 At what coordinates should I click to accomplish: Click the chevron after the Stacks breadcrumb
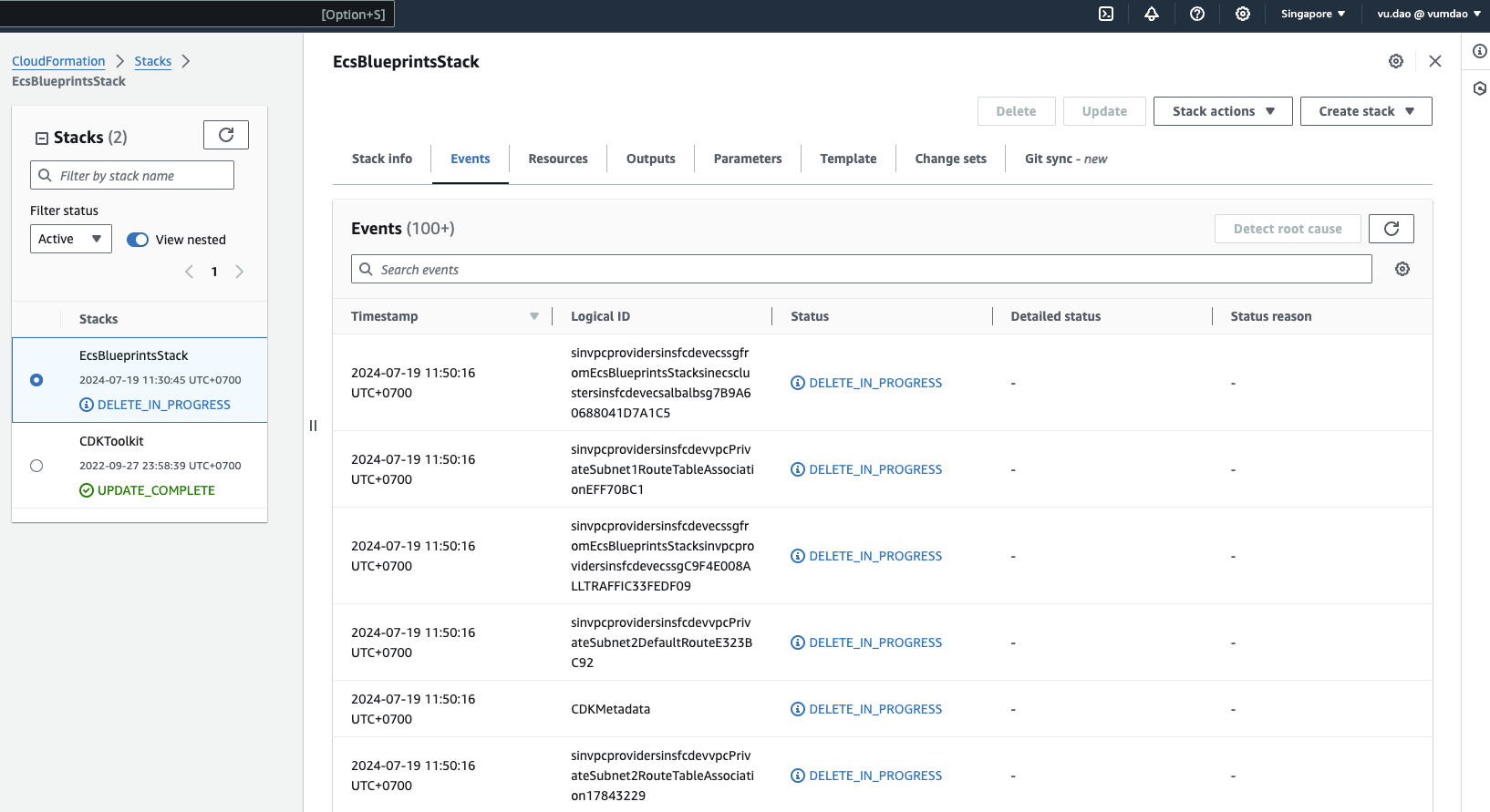(x=186, y=61)
